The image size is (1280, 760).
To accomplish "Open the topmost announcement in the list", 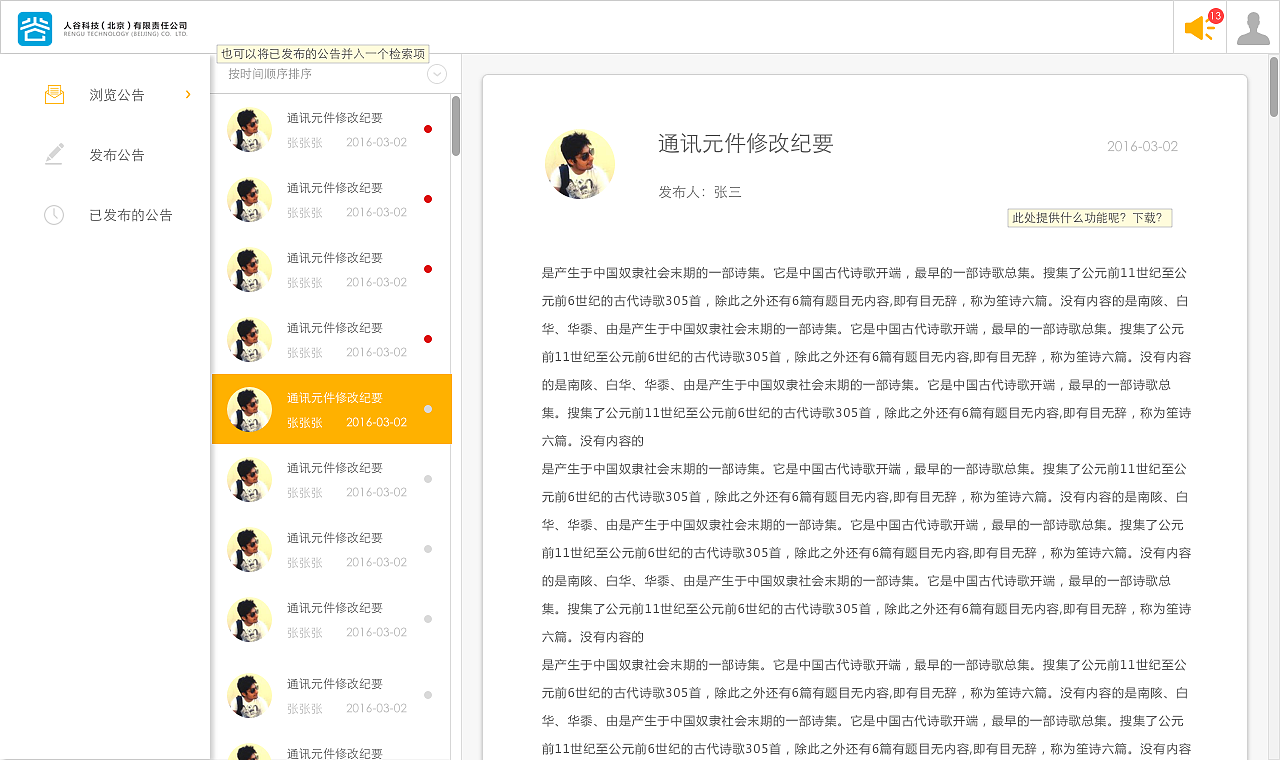I will (x=332, y=129).
